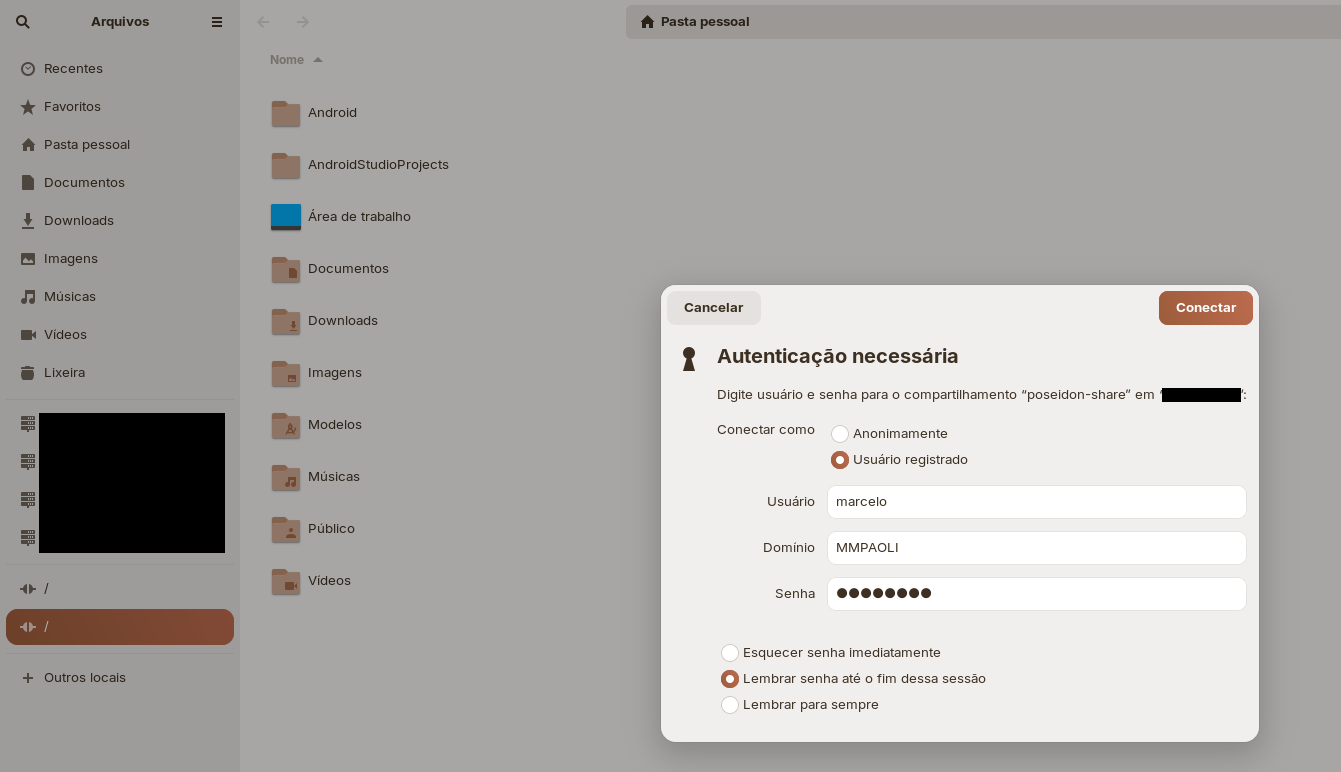Screen dimensions: 1341x772
Task: Open Favoritos starred items
Action: point(72,106)
